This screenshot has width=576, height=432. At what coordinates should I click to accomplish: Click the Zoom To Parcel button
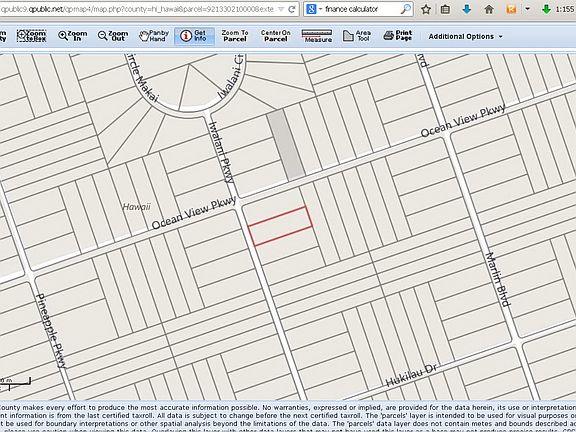(x=235, y=36)
